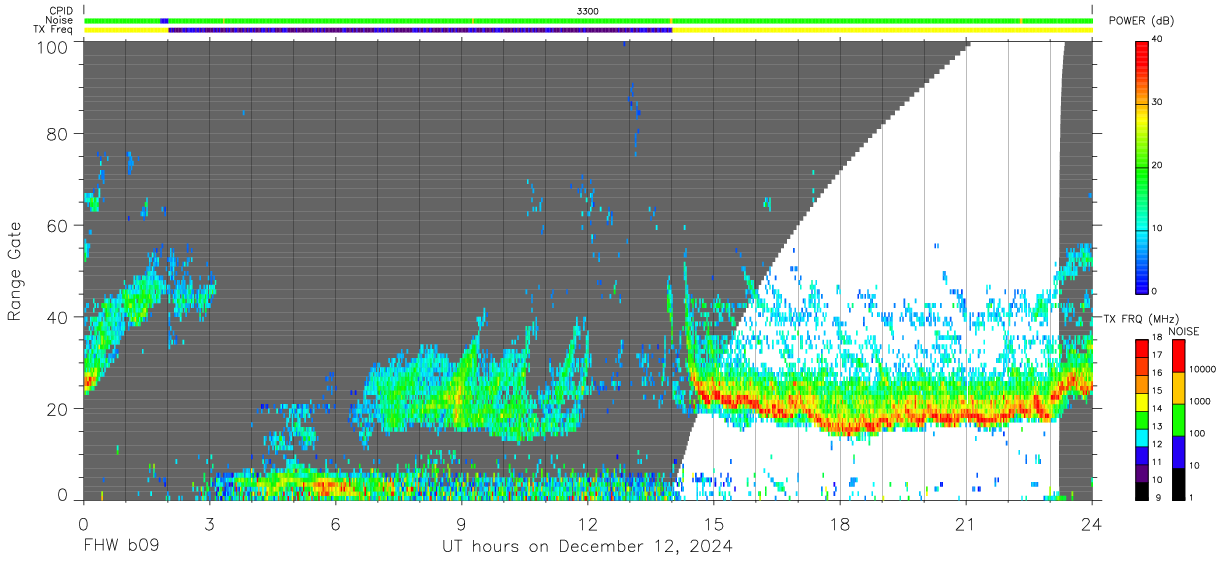This screenshot has height=567, width=1228.
Task: Click the TX FRQ (MHz) colorbar
Action: [1142, 418]
